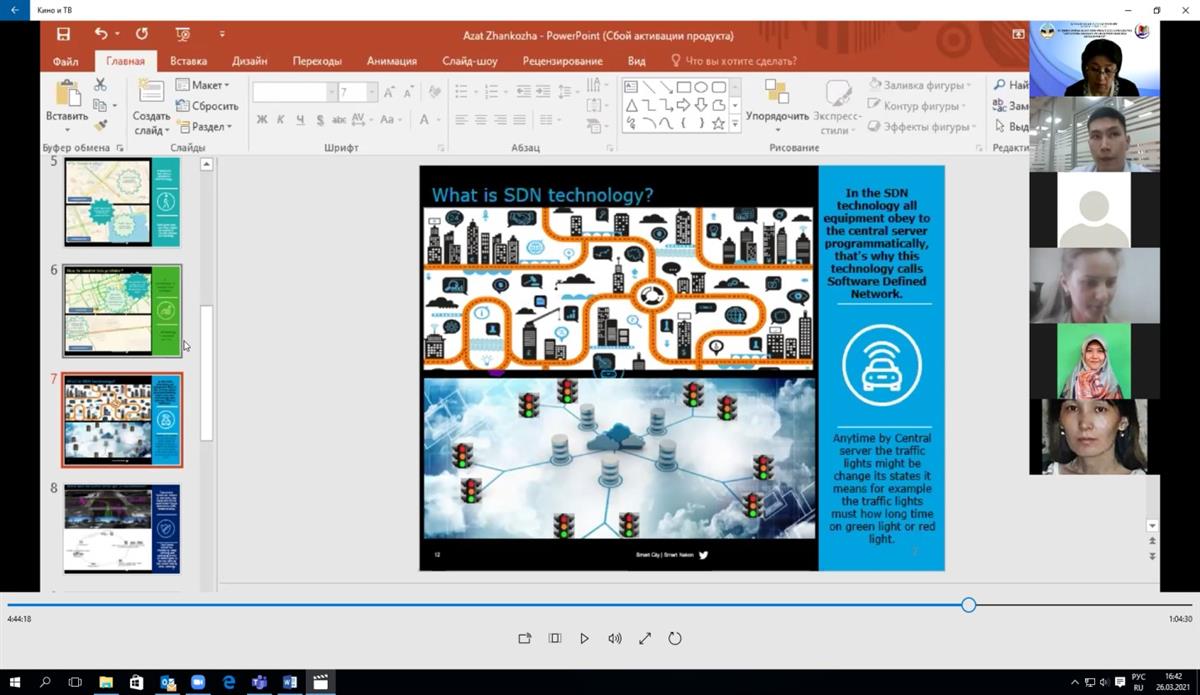Click the back arrow in Кино и ТВ
Screen dimensions: 1200x695
14,10
